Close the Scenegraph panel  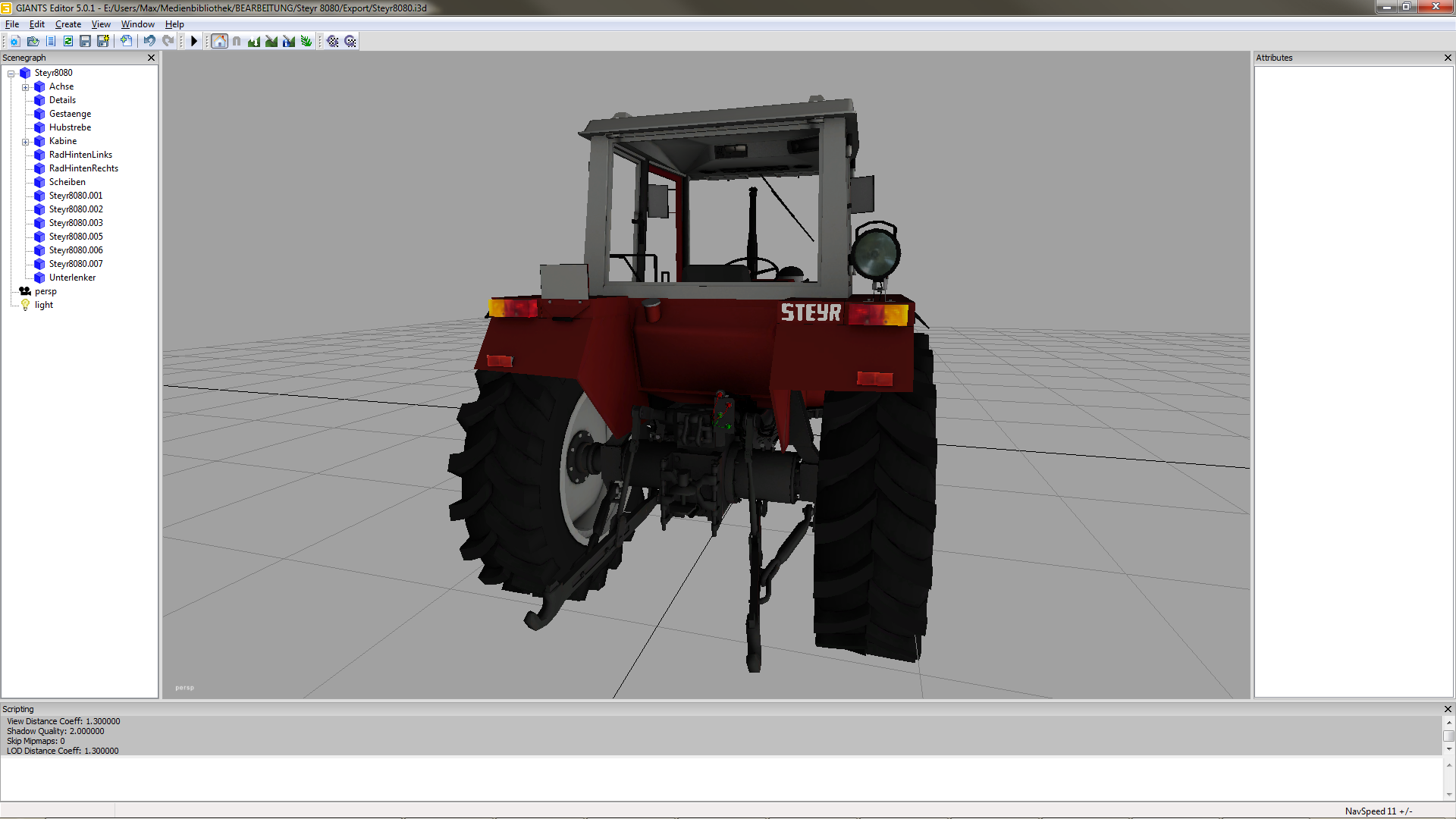click(x=151, y=58)
